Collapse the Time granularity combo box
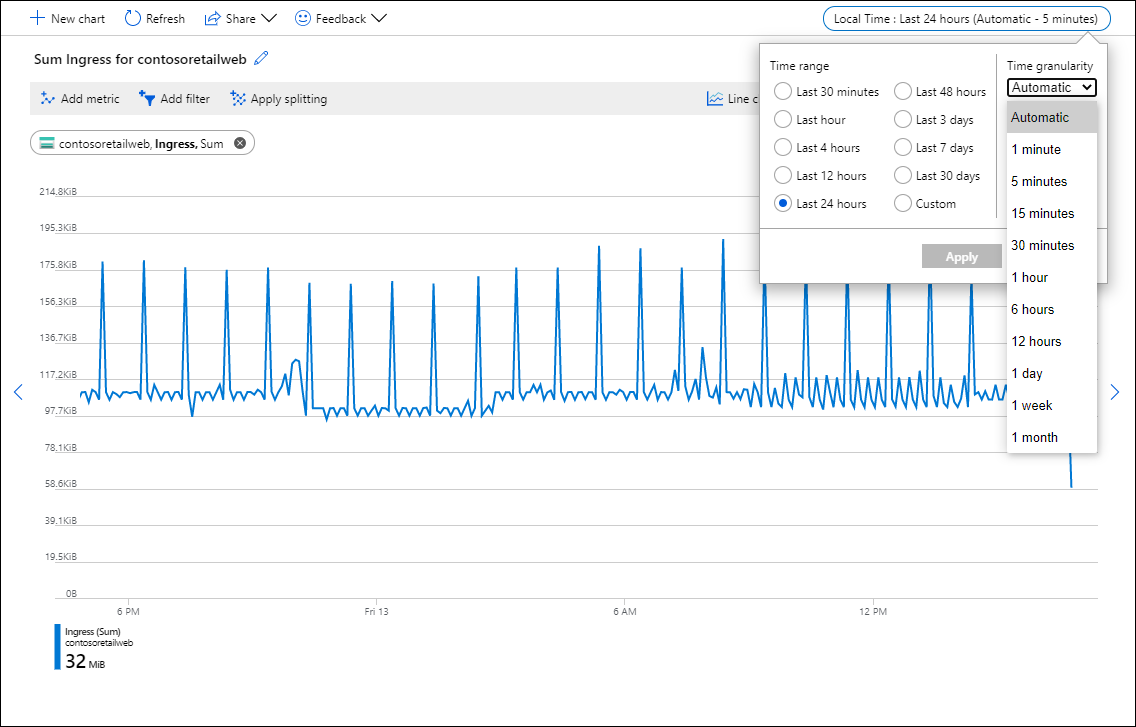This screenshot has width=1136, height=727. pos(1051,88)
